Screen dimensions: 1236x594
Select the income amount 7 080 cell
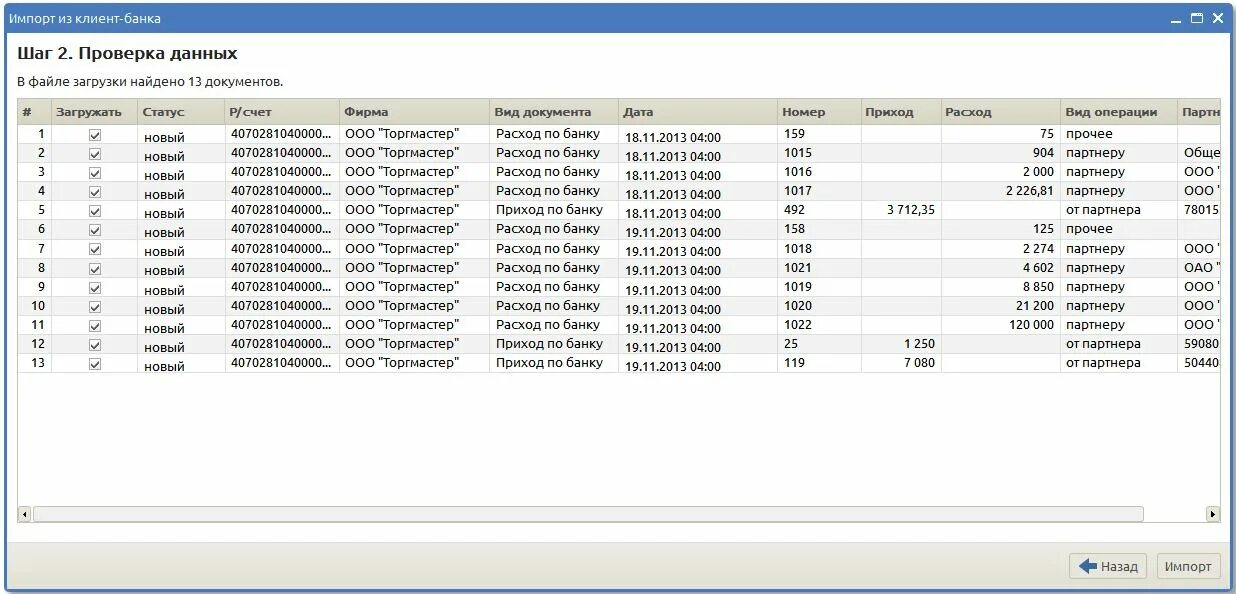901,364
